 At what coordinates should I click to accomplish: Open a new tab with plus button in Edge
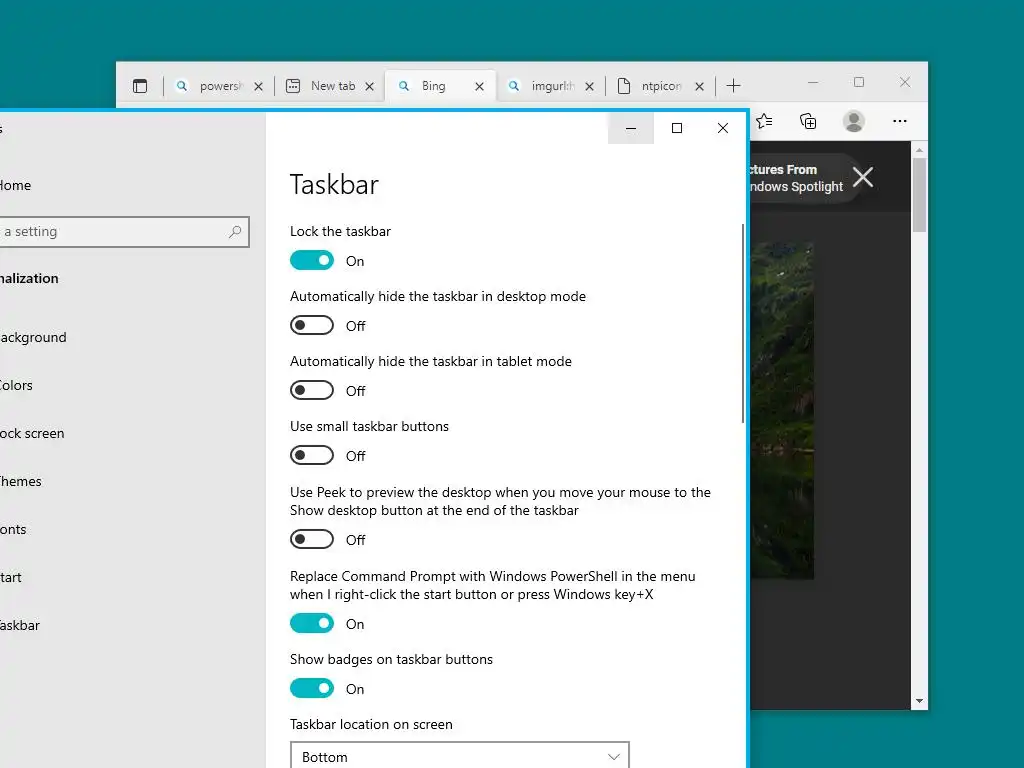click(733, 86)
